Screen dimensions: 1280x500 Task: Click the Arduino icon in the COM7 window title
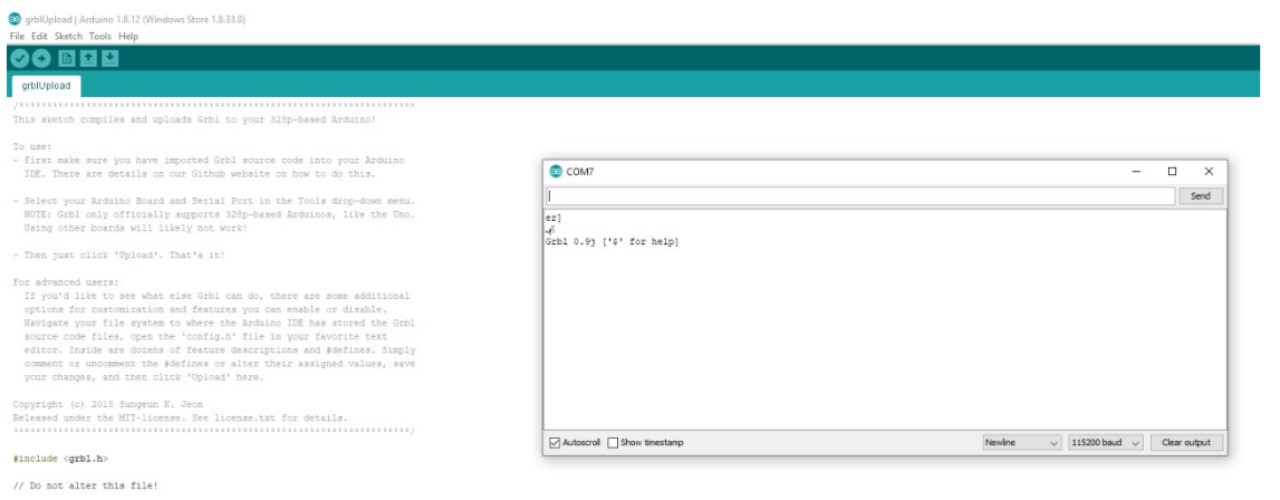(x=556, y=171)
